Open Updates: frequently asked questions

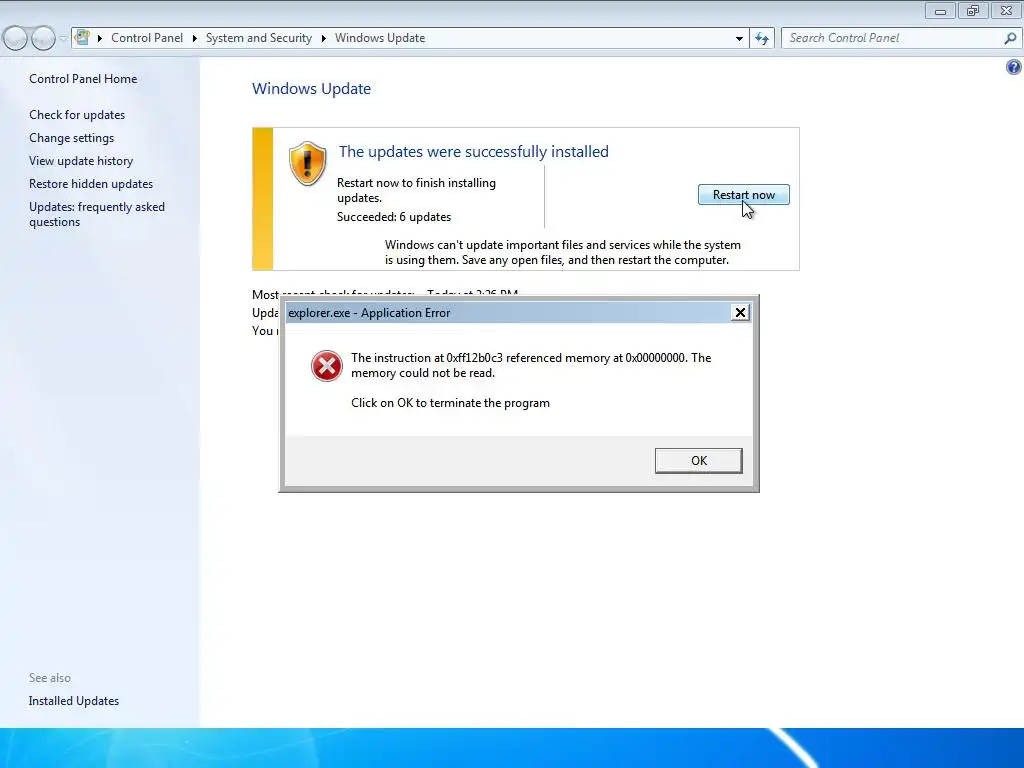point(97,214)
